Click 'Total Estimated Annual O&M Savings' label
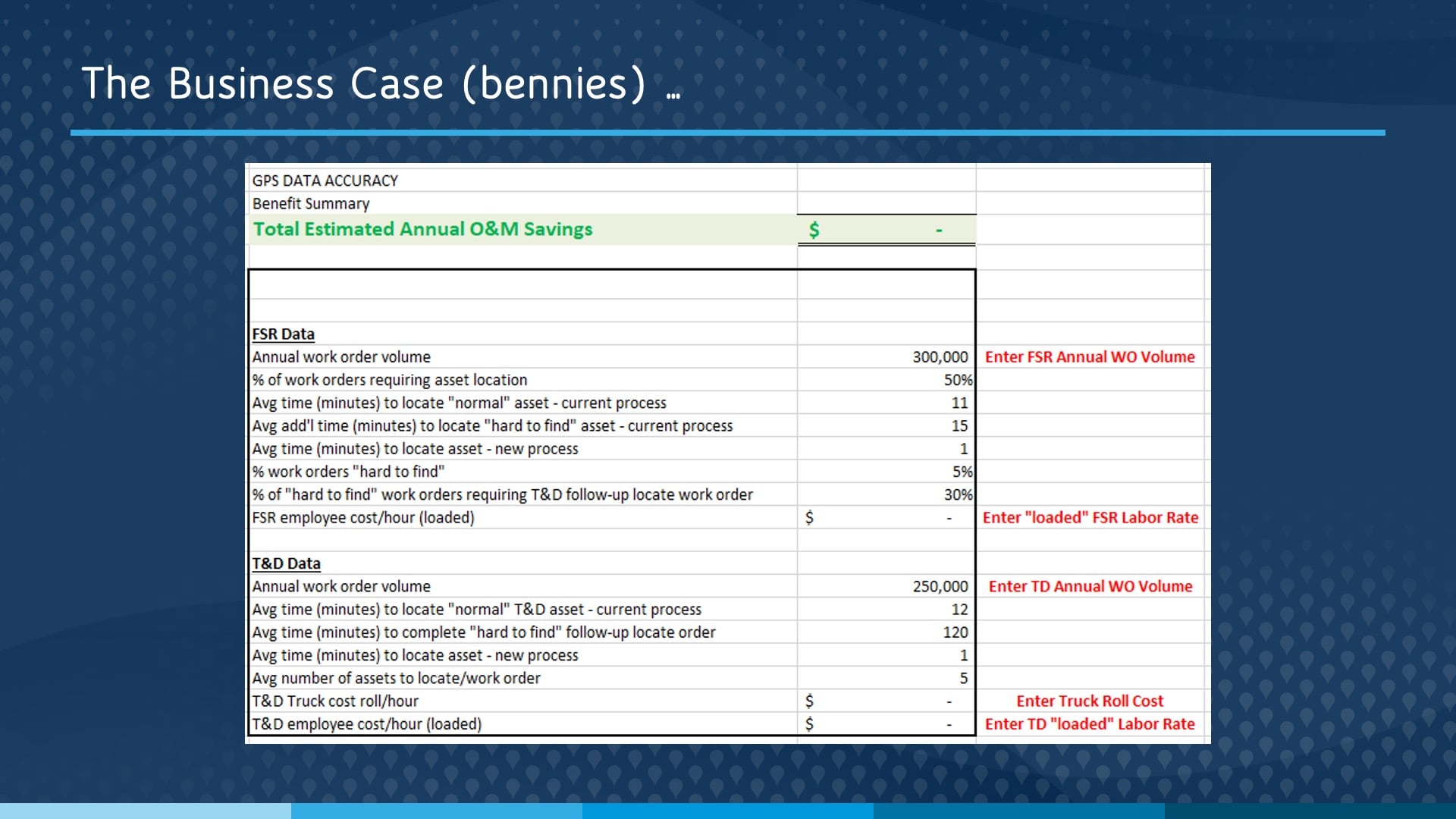This screenshot has height=819, width=1456. [x=422, y=229]
